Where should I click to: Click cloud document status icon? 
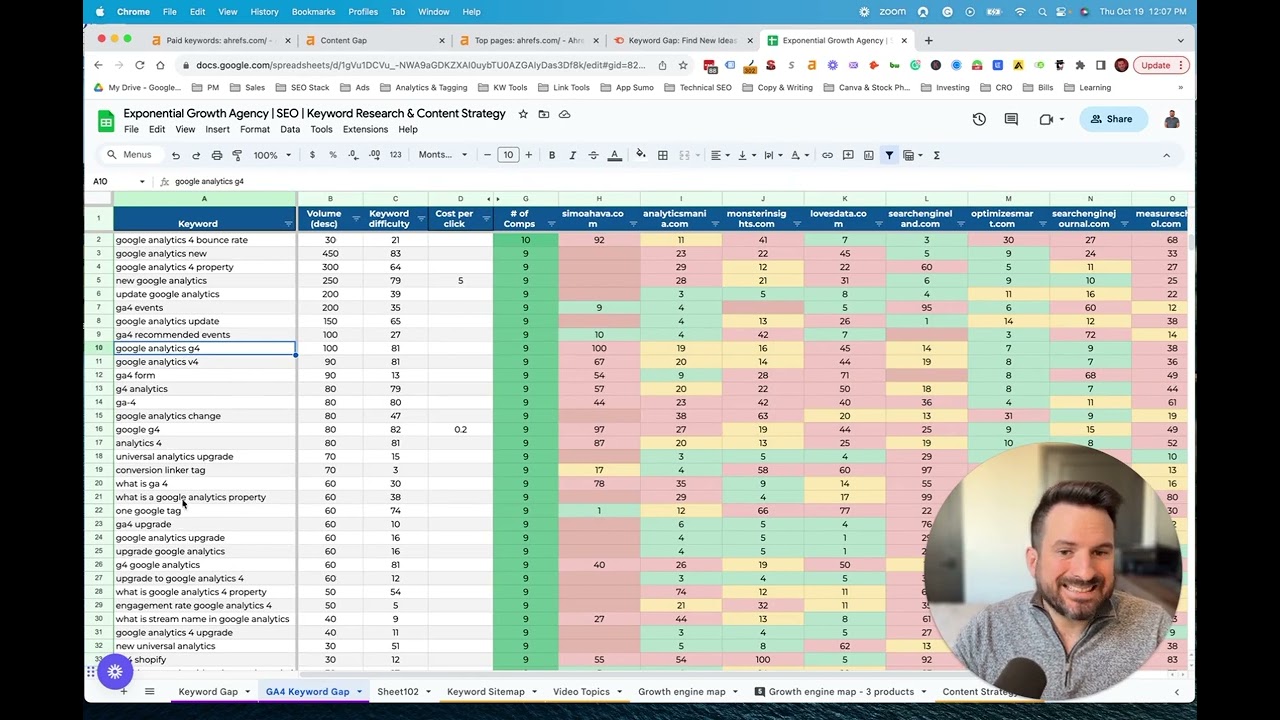(x=564, y=114)
